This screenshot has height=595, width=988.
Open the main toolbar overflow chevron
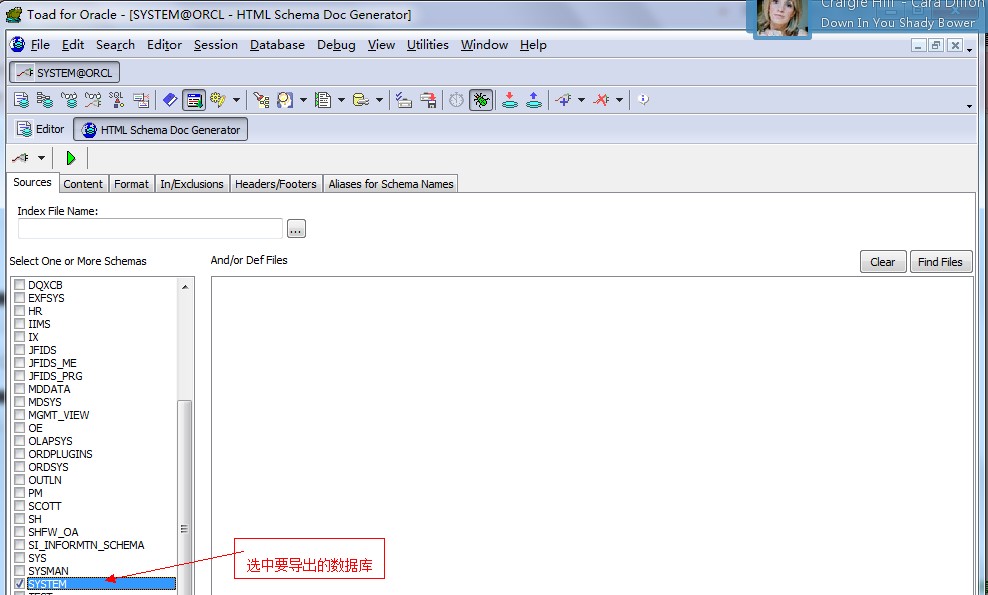tap(969, 106)
